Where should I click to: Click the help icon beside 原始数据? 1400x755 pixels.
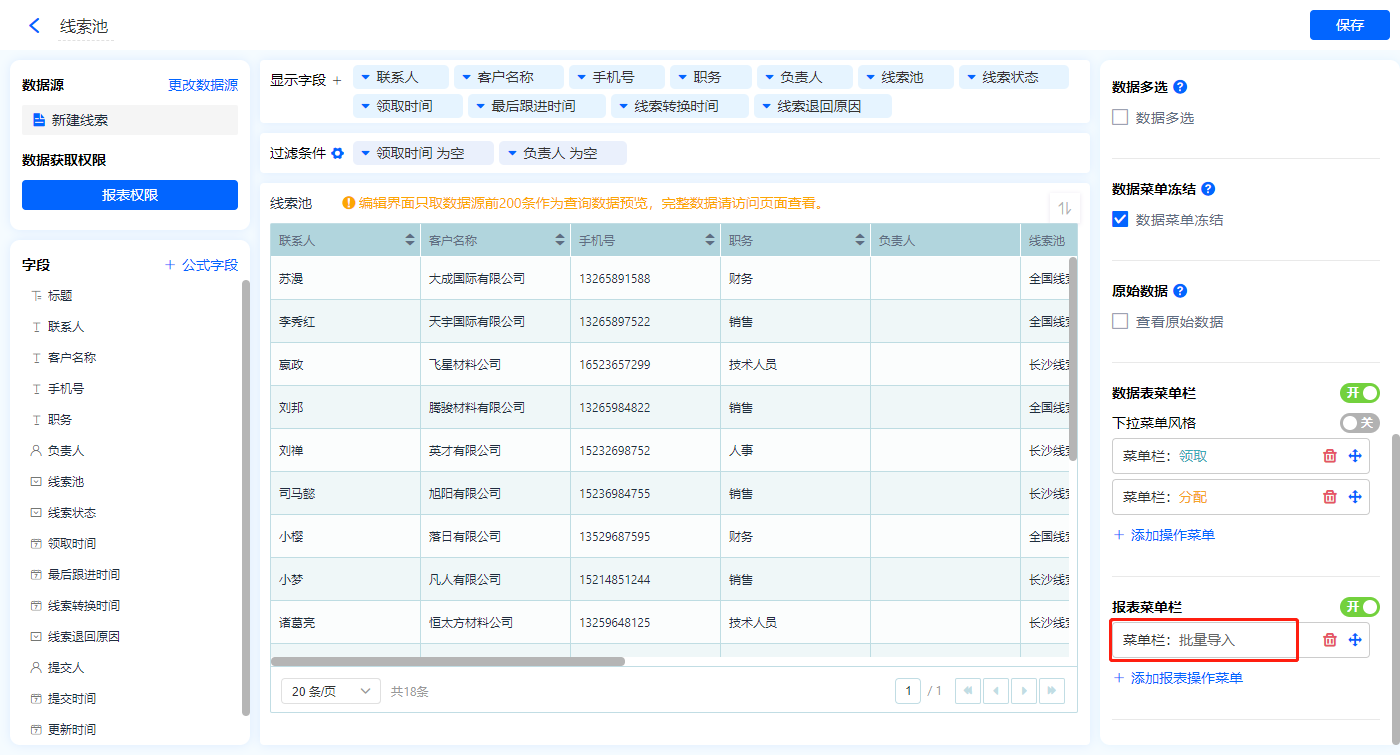1179,291
